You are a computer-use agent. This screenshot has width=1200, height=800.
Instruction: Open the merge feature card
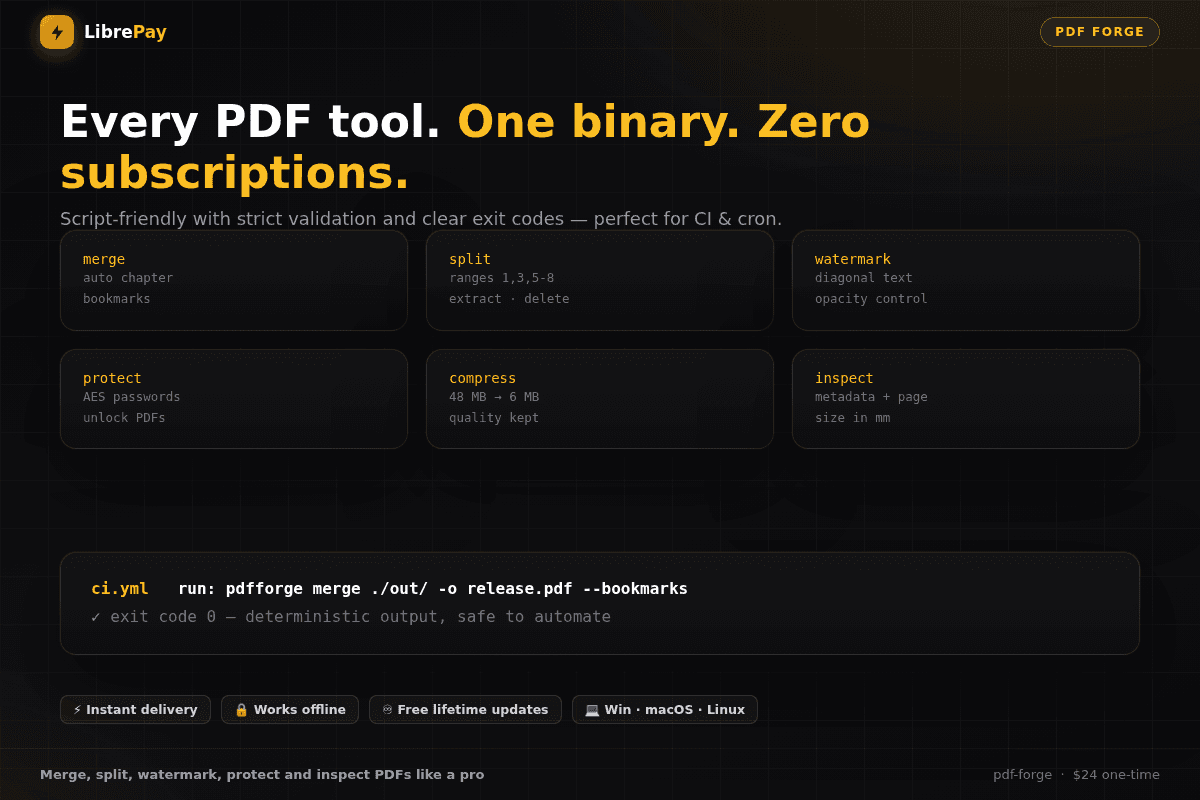click(234, 280)
